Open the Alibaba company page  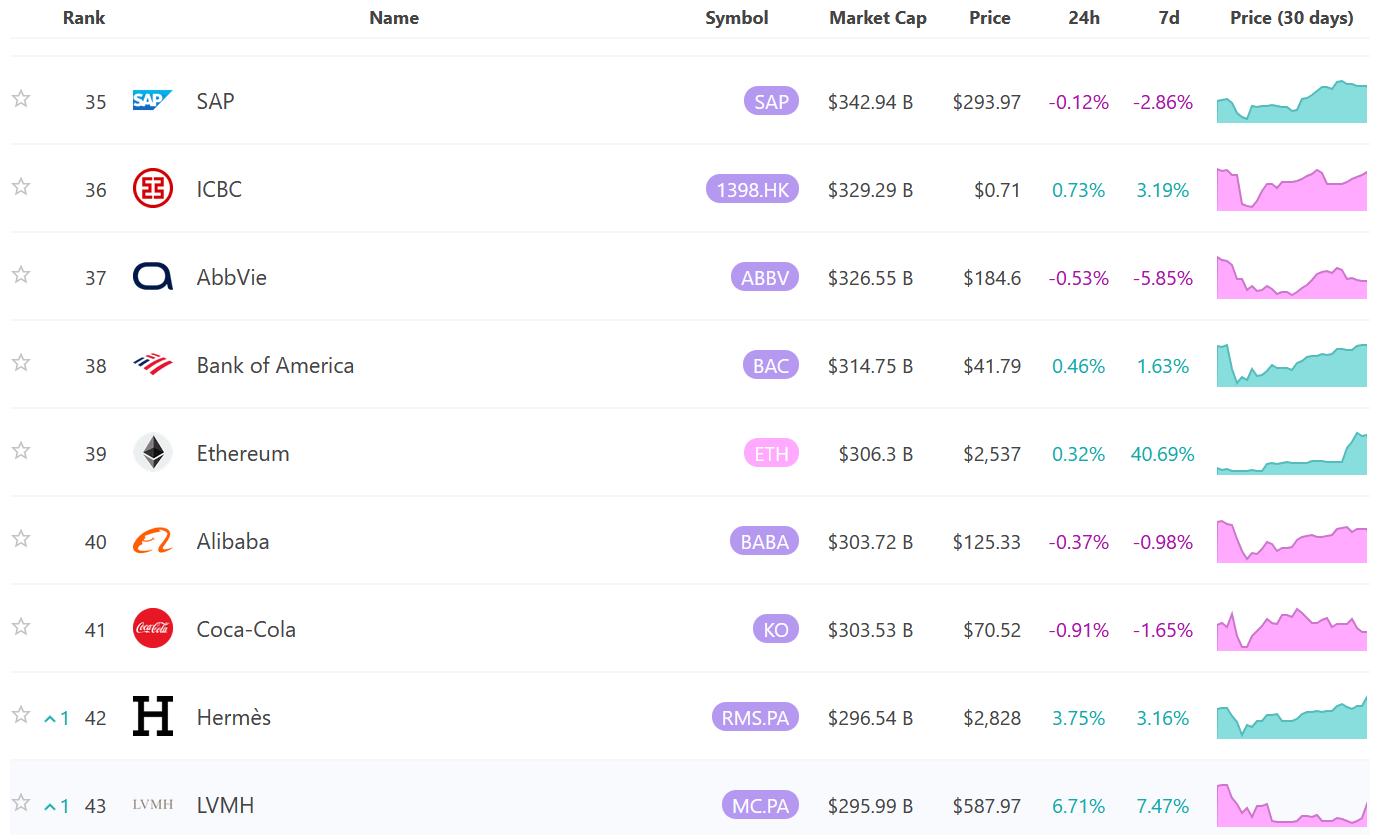(x=233, y=541)
